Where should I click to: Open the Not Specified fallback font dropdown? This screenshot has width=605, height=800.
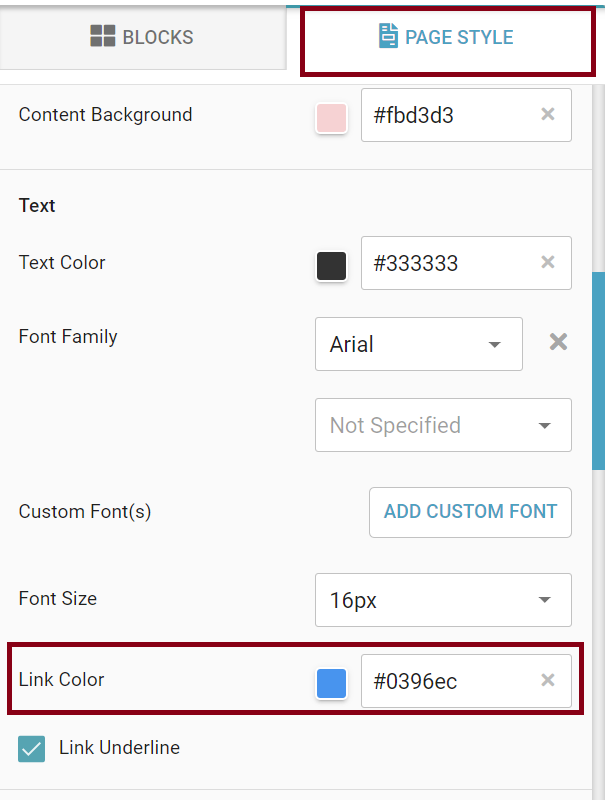443,425
